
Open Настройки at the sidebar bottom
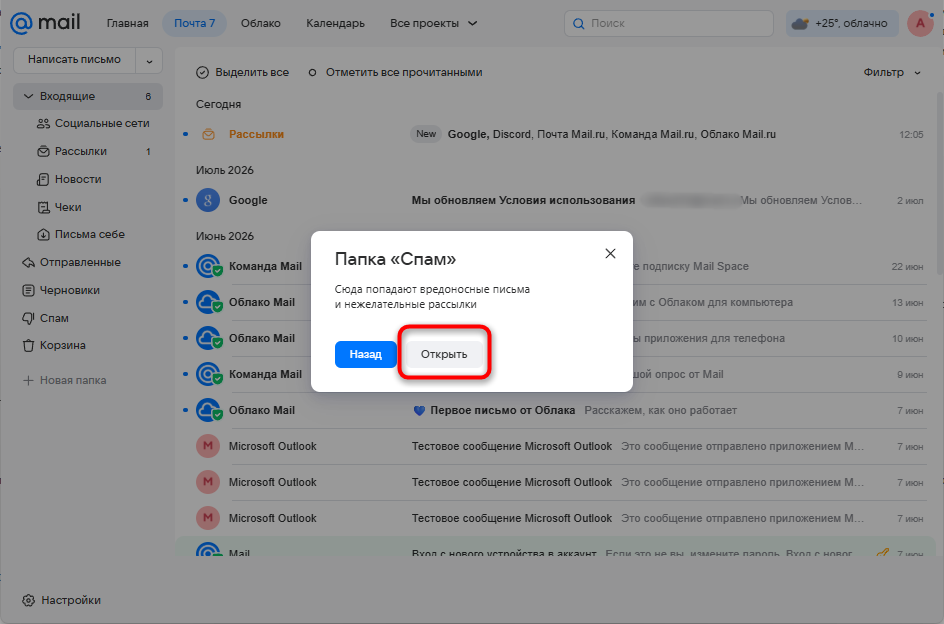tap(61, 601)
